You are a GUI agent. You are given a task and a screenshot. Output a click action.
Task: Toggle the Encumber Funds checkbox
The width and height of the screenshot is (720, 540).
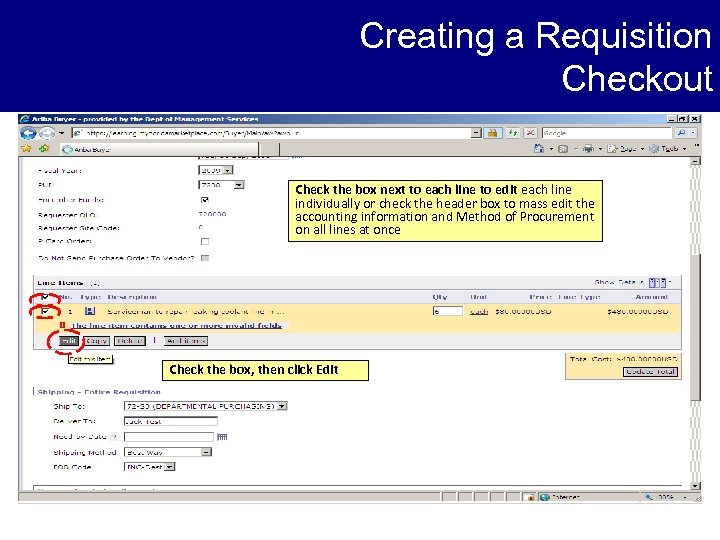click(205, 200)
